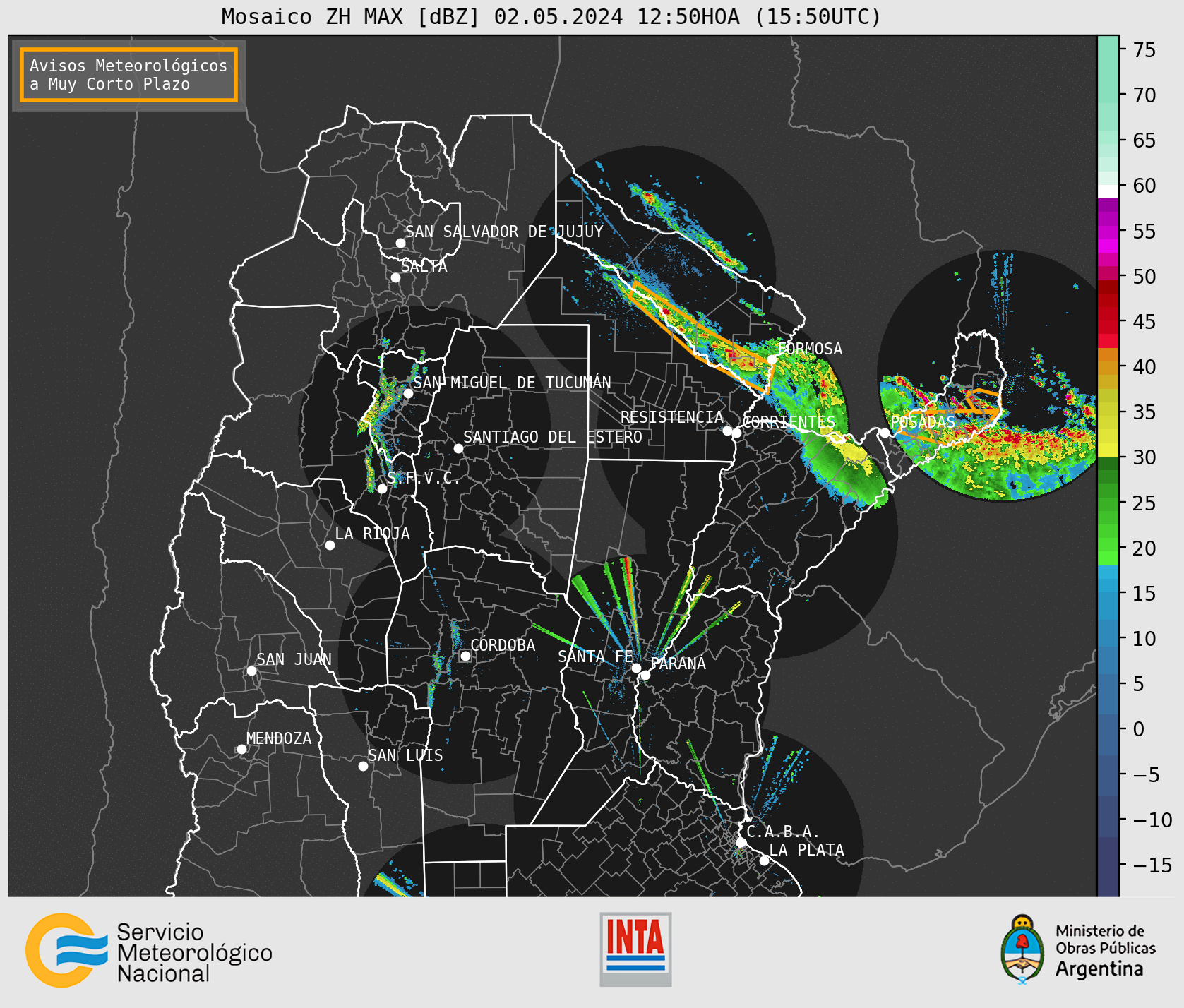Click the Posadas city marker dot
Viewport: 1184px width, 1008px height.
pos(885,433)
